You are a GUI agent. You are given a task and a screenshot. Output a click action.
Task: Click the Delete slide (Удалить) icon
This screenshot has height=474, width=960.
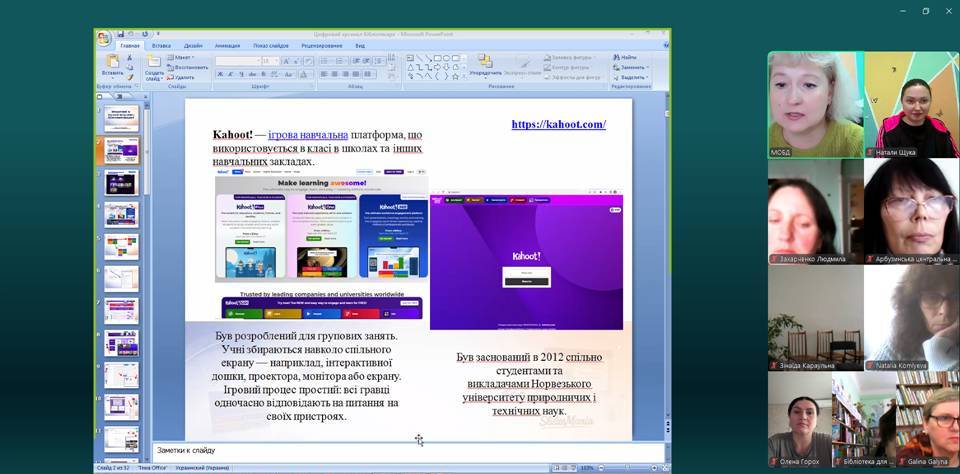(x=183, y=77)
